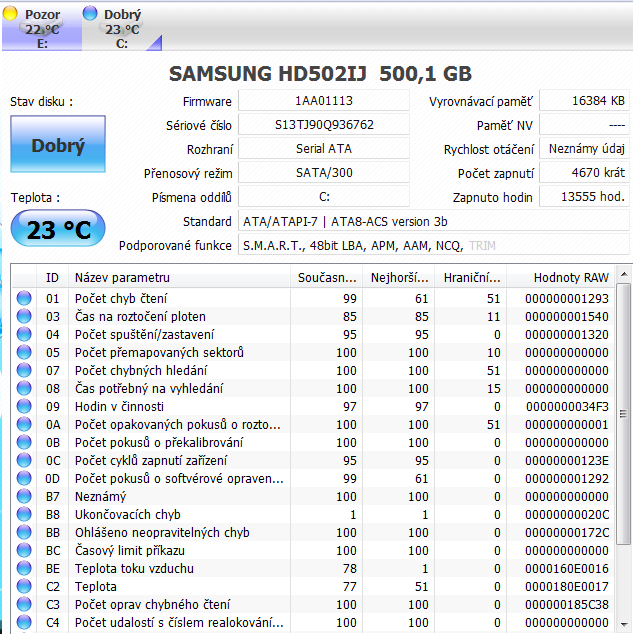Screen dimensions: 633x634
Task: Click status icon of Časový limit příkazu
Action: (24, 550)
